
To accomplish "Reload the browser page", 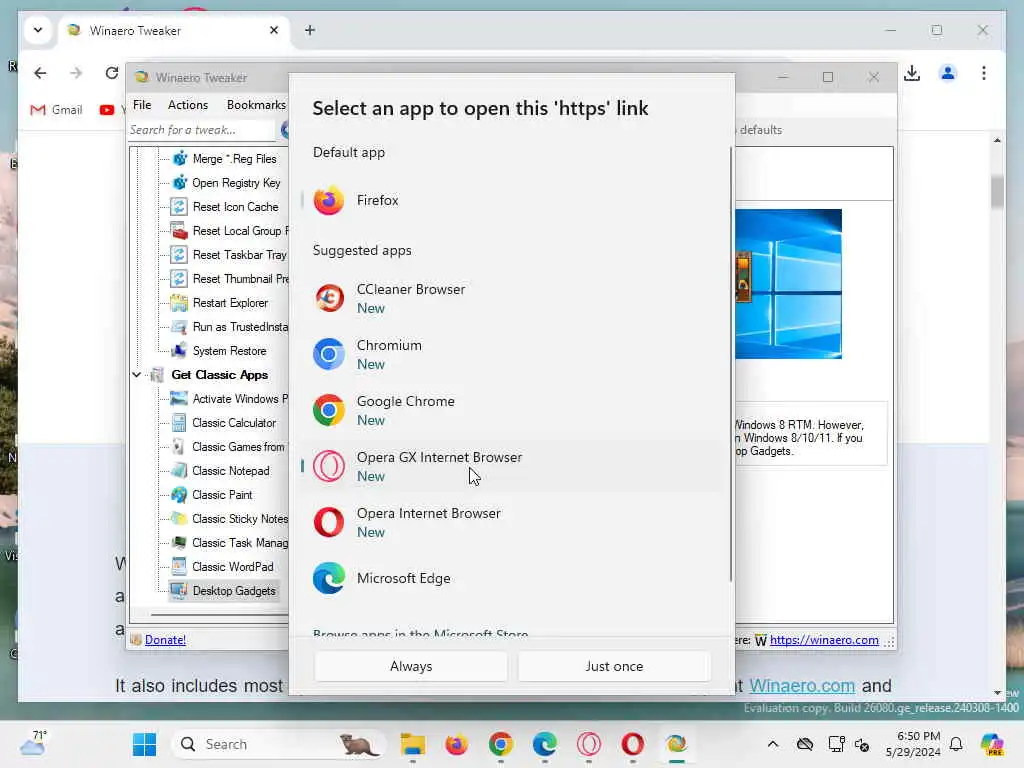I will point(112,73).
